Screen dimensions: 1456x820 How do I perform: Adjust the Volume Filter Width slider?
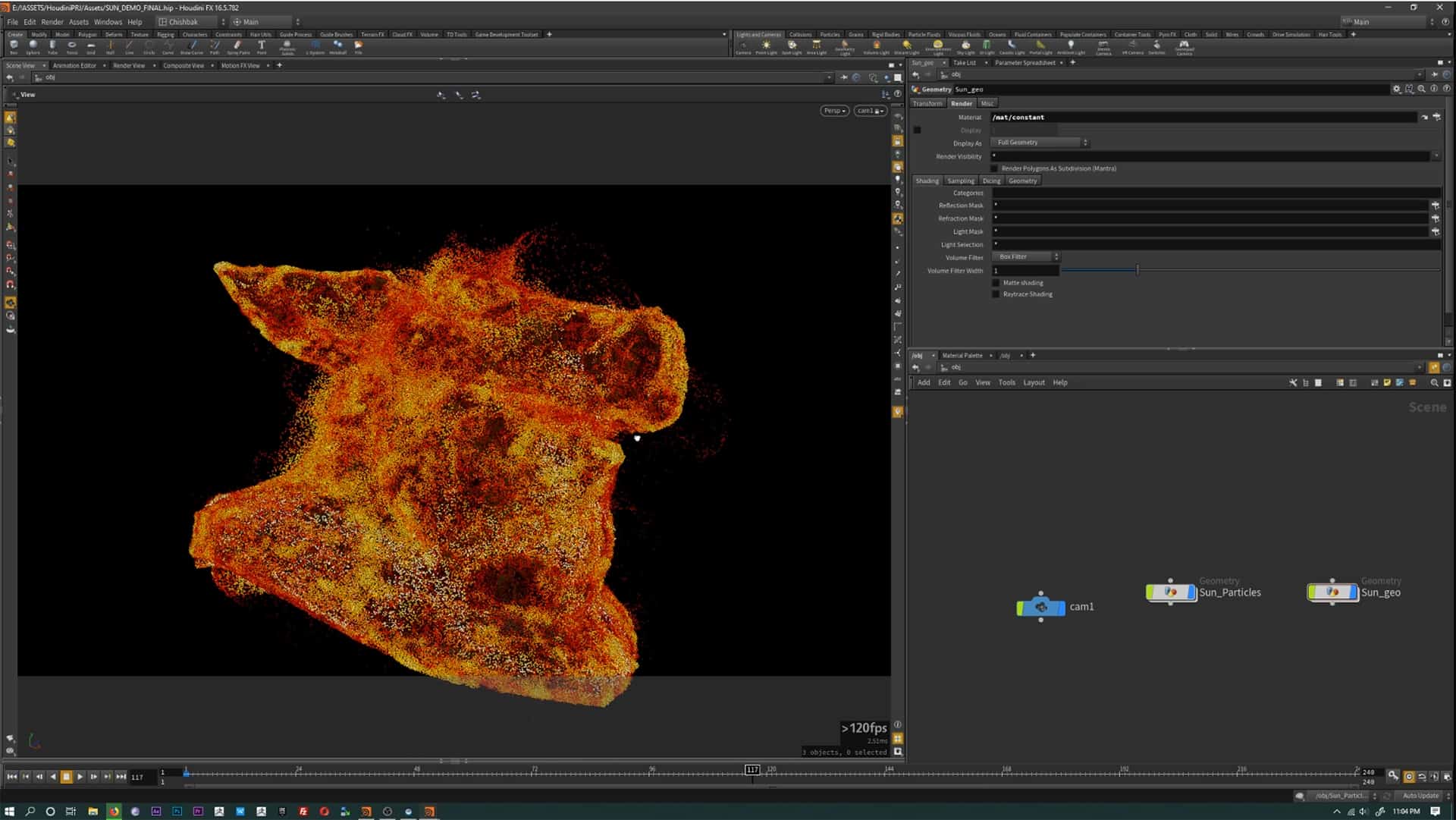(x=1137, y=271)
